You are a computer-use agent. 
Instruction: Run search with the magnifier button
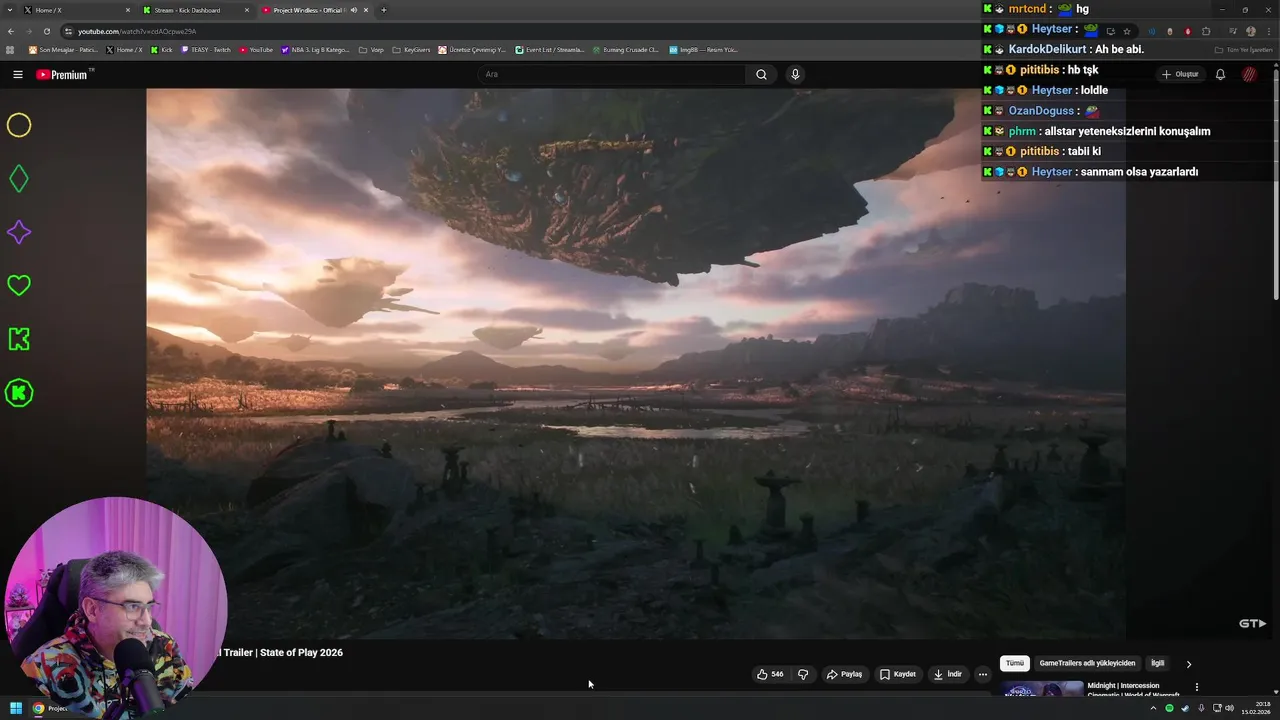click(761, 74)
